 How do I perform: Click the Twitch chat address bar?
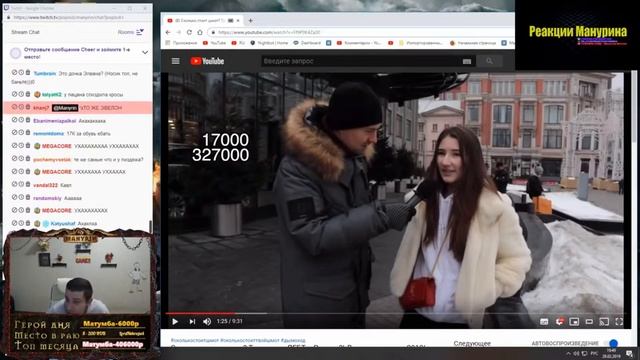point(78,18)
